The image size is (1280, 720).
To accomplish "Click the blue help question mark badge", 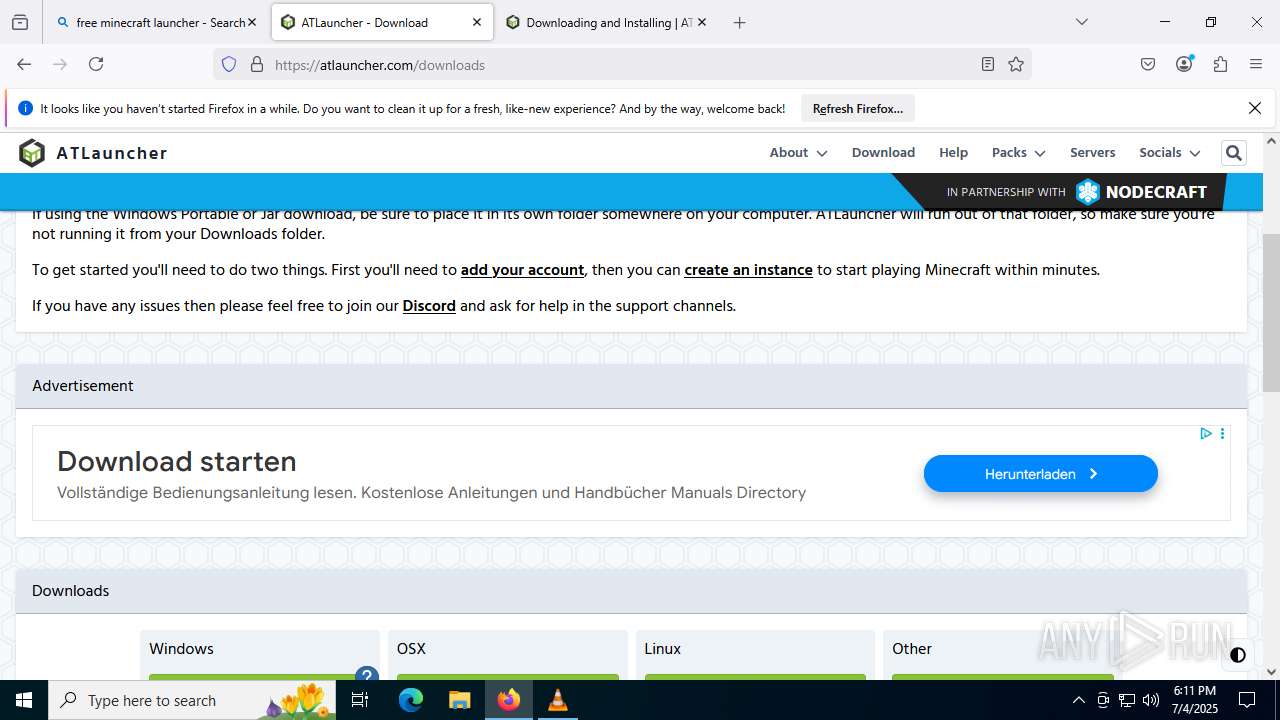I will (x=367, y=675).
